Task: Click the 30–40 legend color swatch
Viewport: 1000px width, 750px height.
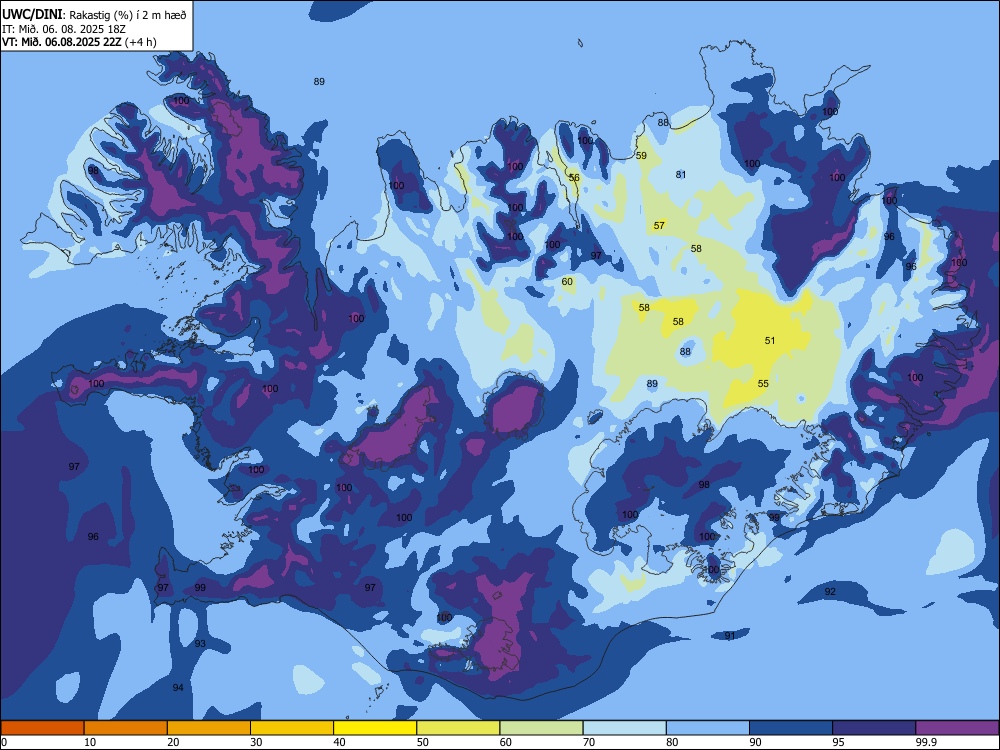Action: (292, 728)
